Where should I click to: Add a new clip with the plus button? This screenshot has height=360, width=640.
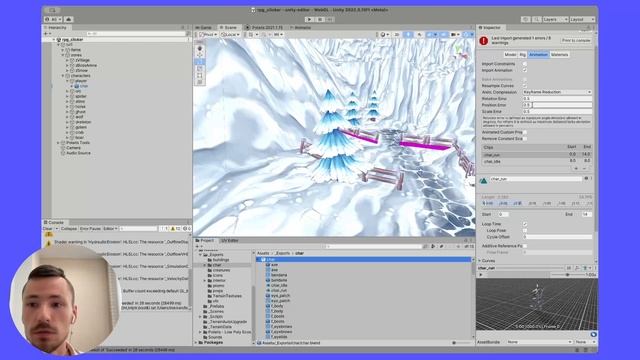coord(576,169)
